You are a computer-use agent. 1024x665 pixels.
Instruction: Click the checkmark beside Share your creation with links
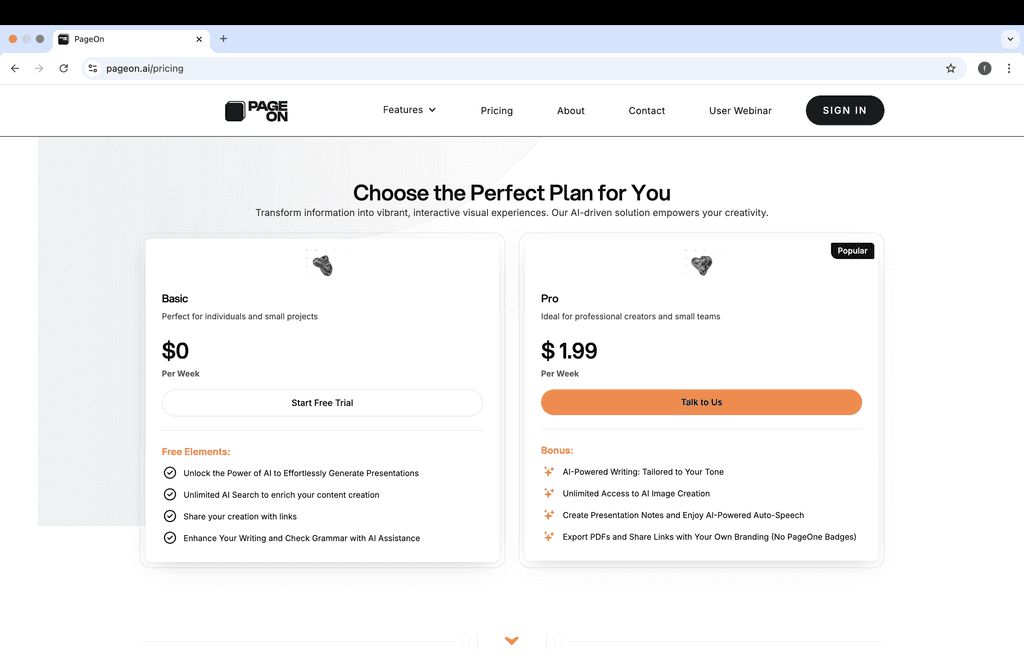(x=170, y=516)
